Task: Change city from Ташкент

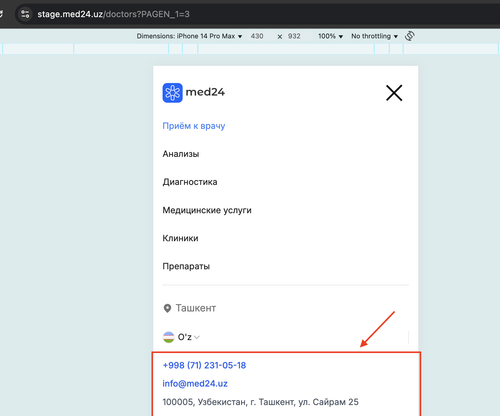Action: 196,308
